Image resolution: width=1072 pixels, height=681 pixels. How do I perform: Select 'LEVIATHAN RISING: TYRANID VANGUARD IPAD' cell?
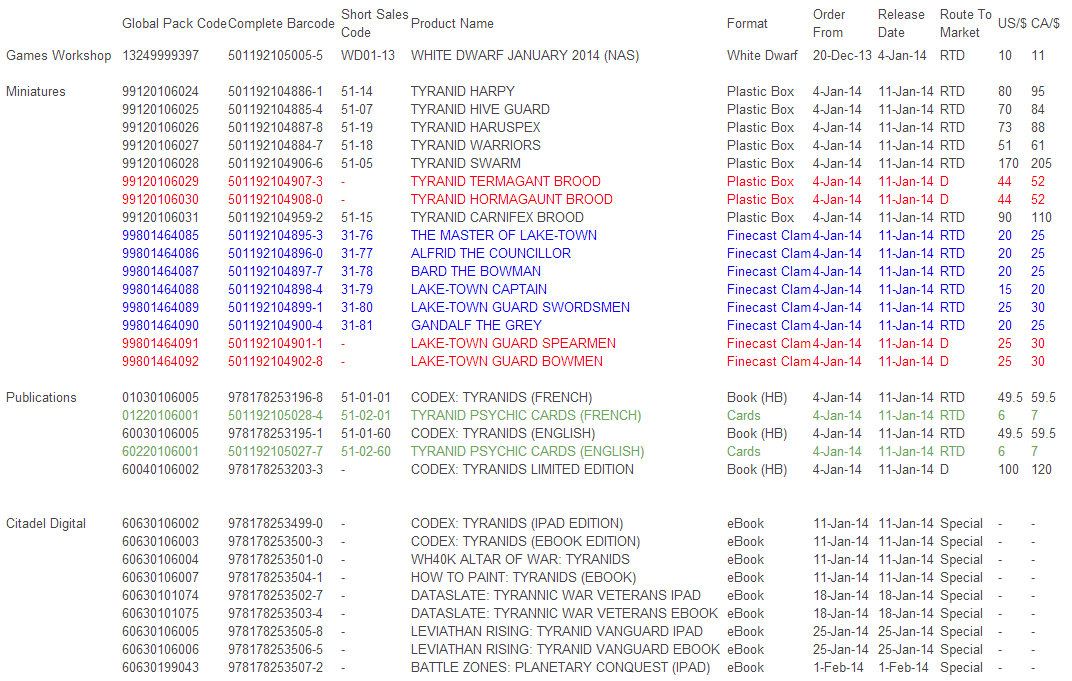(x=557, y=632)
